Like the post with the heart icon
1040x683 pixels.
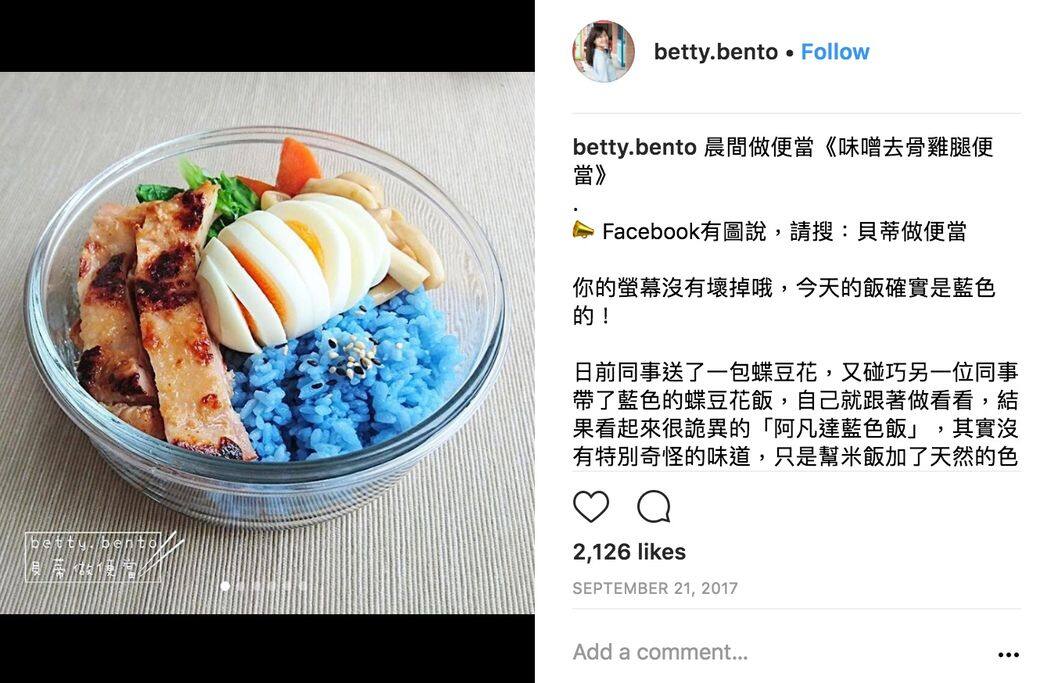click(590, 507)
